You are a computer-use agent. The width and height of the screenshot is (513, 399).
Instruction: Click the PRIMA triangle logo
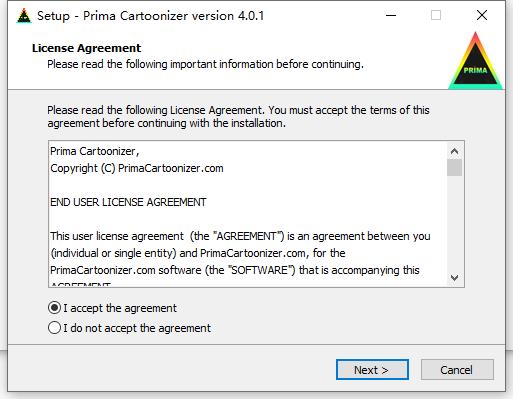[x=475, y=61]
